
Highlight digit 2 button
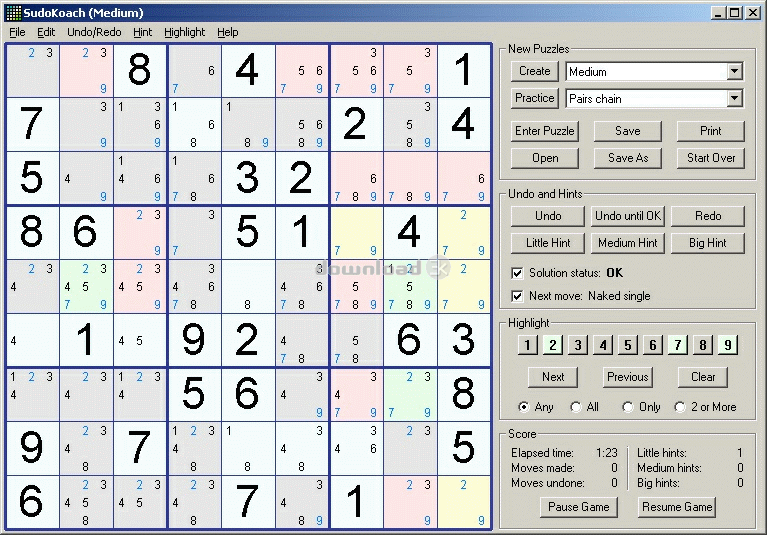[x=553, y=345]
